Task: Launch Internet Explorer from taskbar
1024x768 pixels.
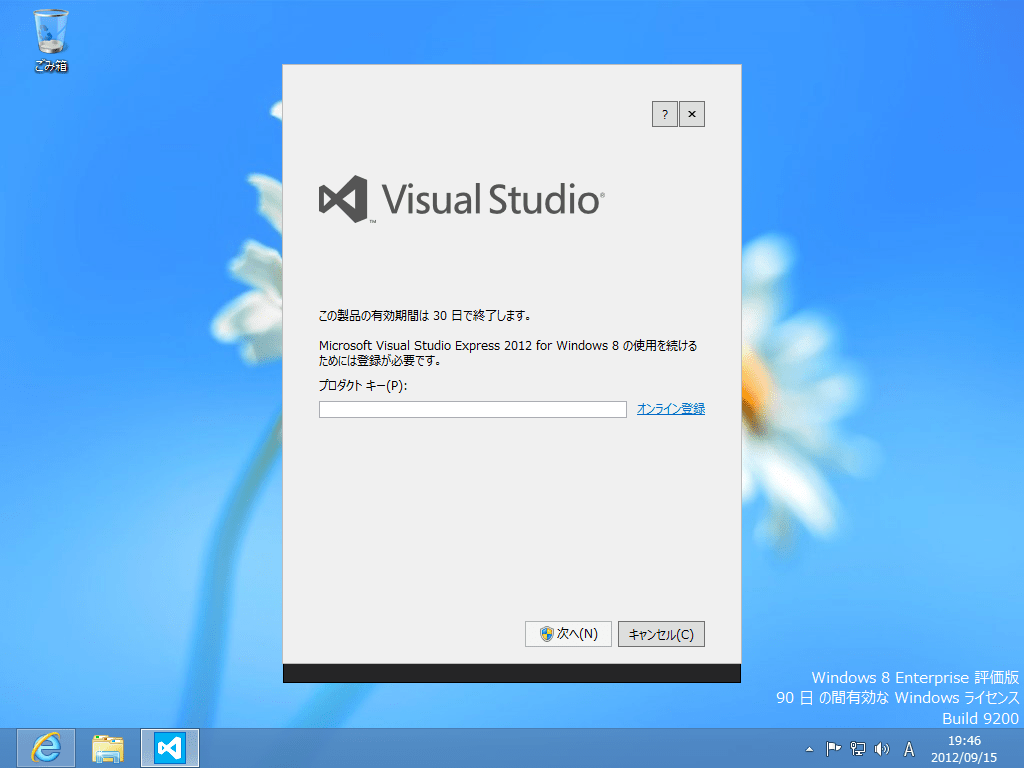Action: (46, 748)
